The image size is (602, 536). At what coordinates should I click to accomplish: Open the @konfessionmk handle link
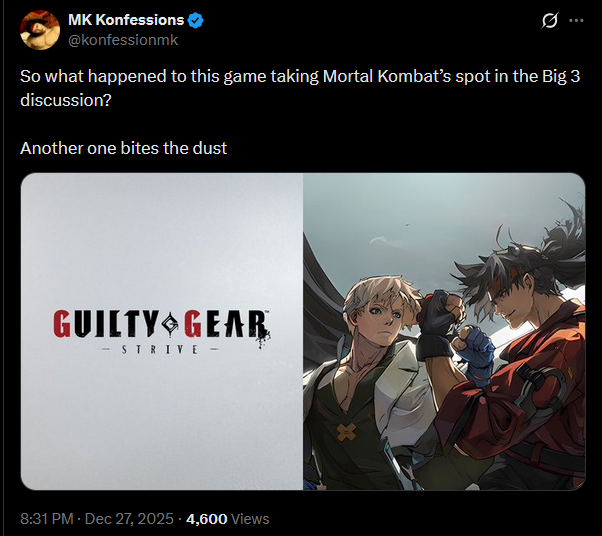click(123, 40)
